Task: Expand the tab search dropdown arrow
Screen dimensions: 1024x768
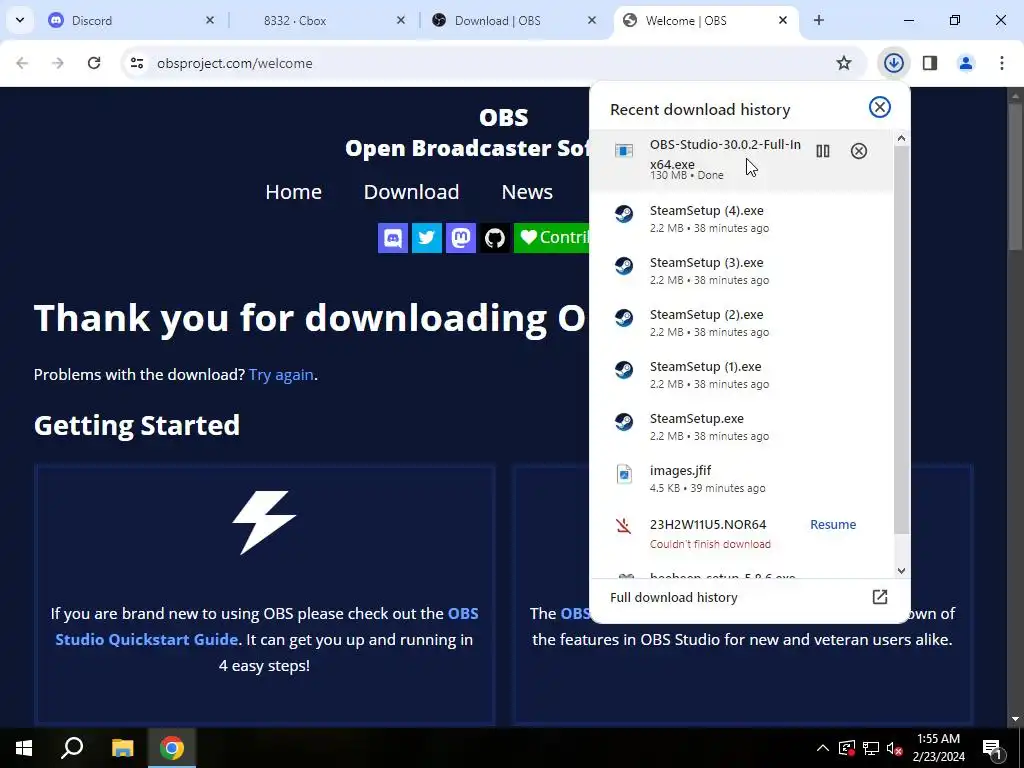Action: [20, 20]
